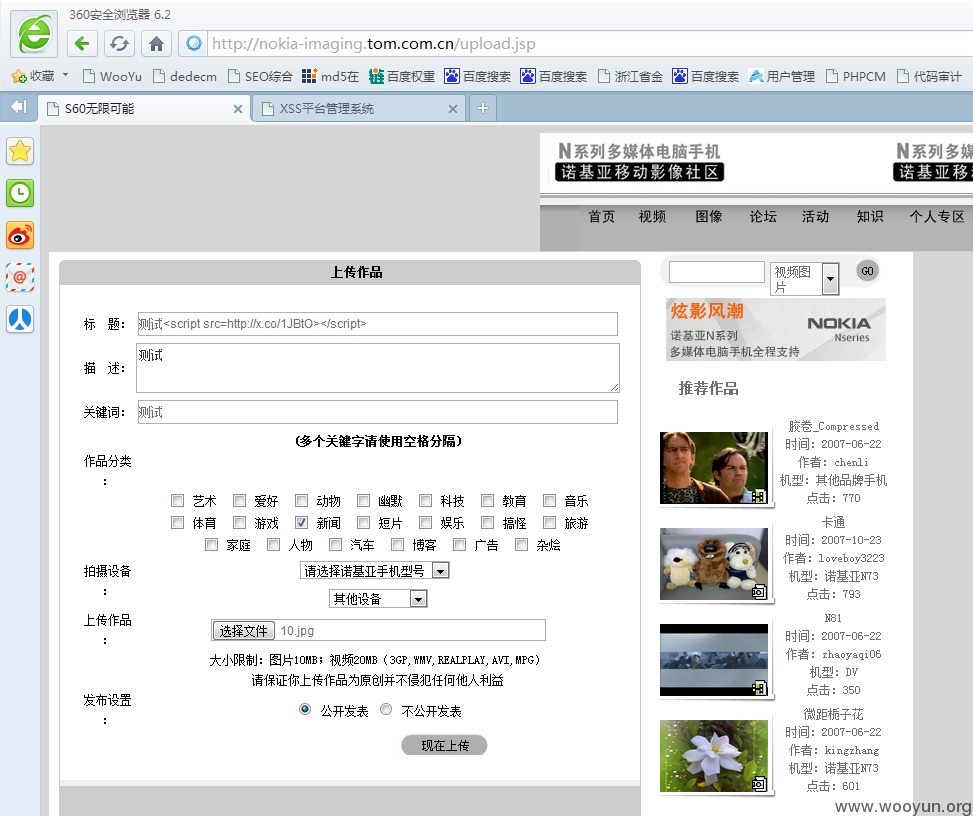973x816 pixels.
Task: Open the 代码审计 bookmark
Action: click(x=930, y=76)
